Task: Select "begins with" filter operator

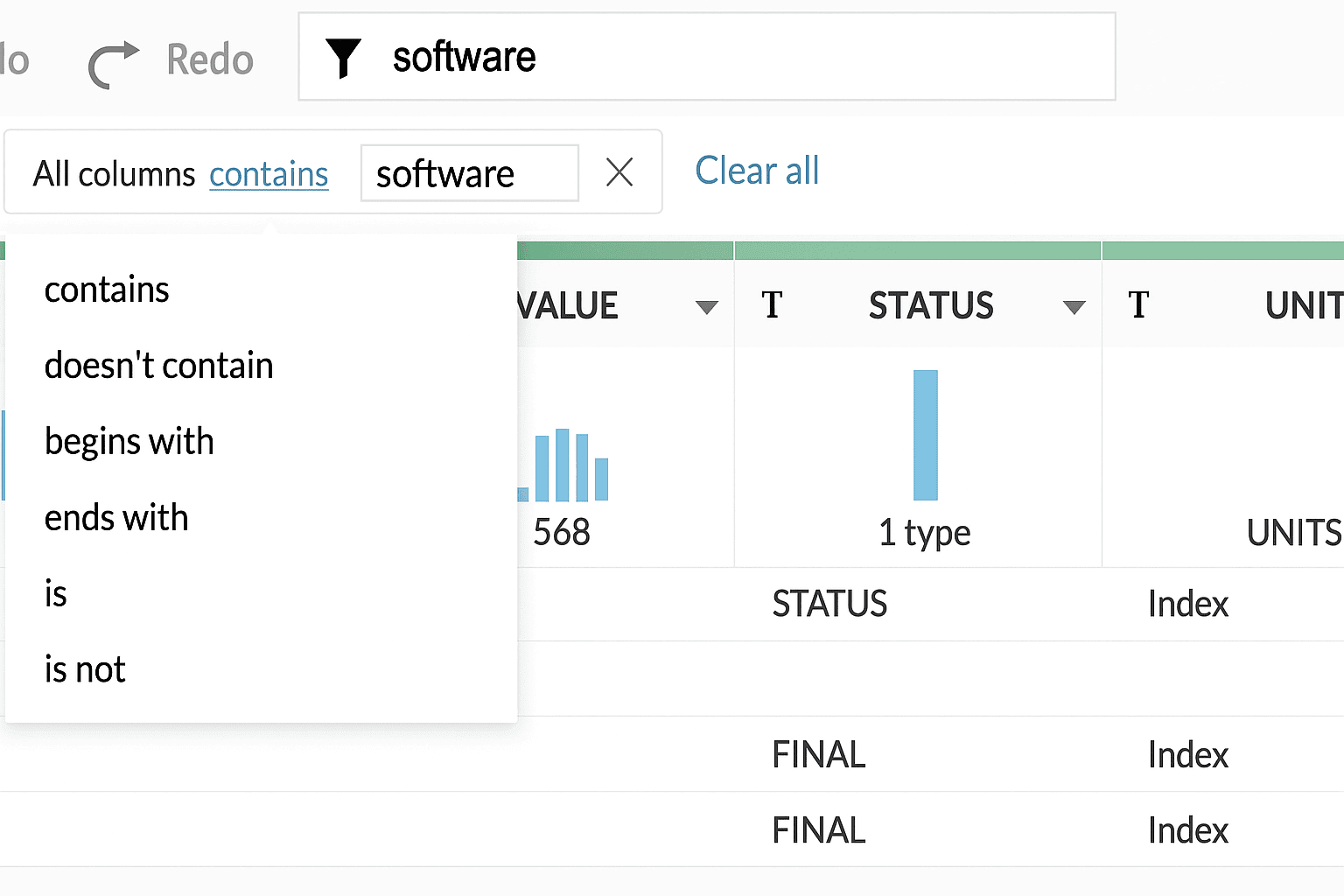Action: pos(129,442)
